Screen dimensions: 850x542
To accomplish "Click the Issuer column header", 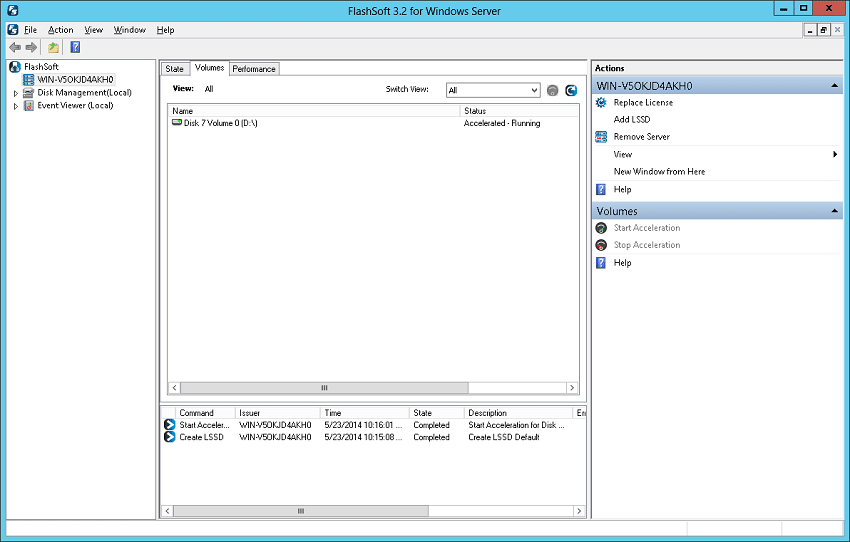I will click(x=278, y=413).
